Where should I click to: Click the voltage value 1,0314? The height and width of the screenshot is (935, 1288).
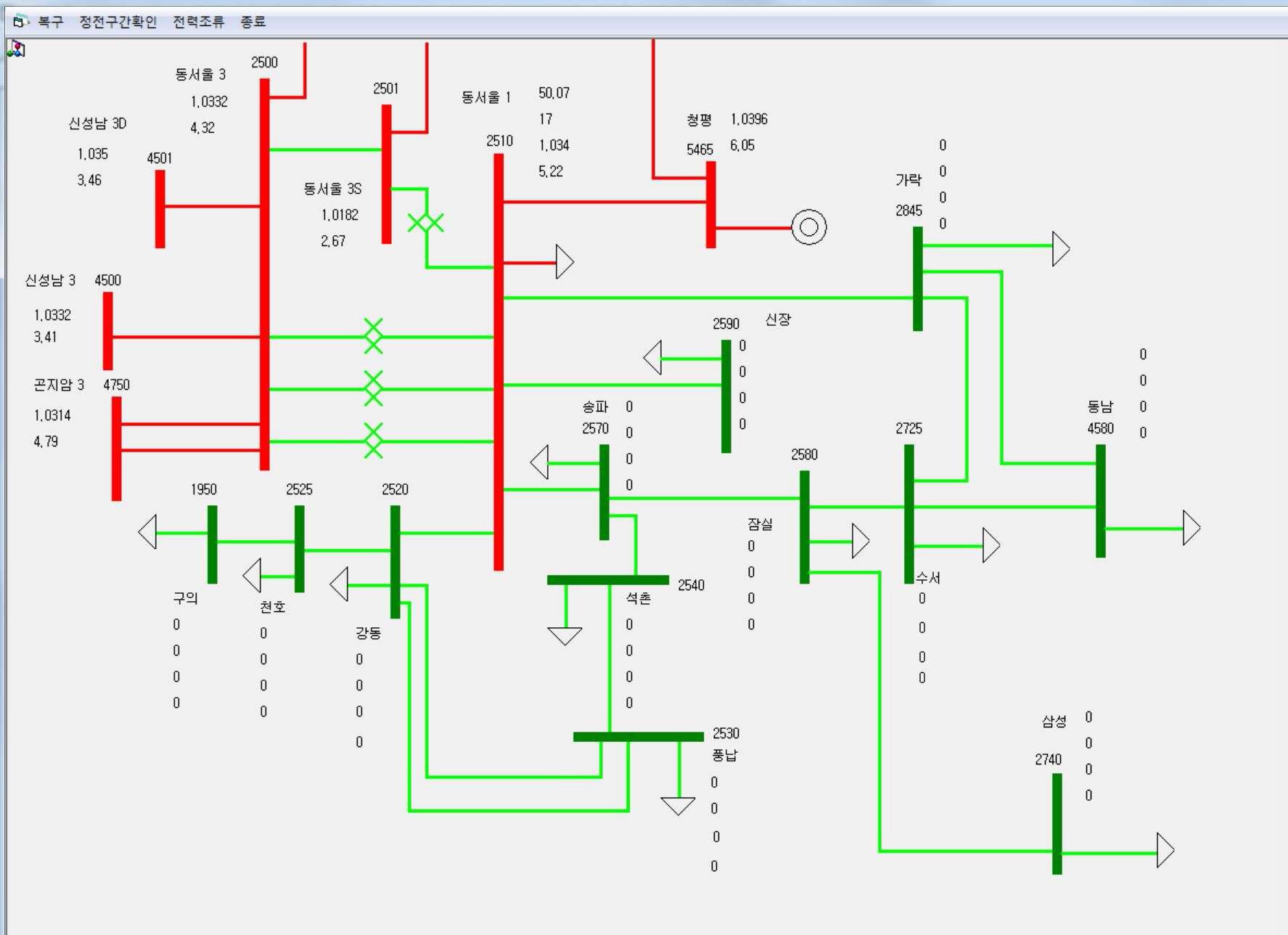click(52, 415)
